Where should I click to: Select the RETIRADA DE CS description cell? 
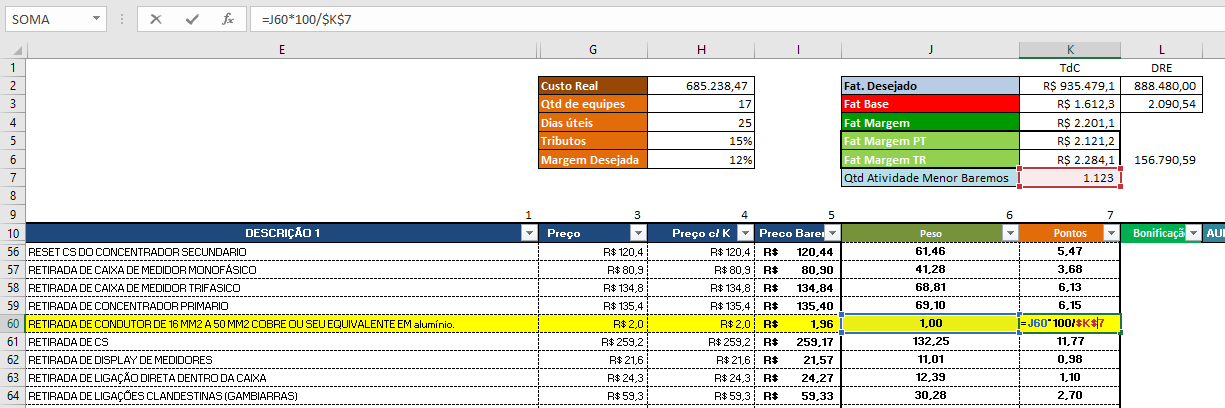(281, 342)
